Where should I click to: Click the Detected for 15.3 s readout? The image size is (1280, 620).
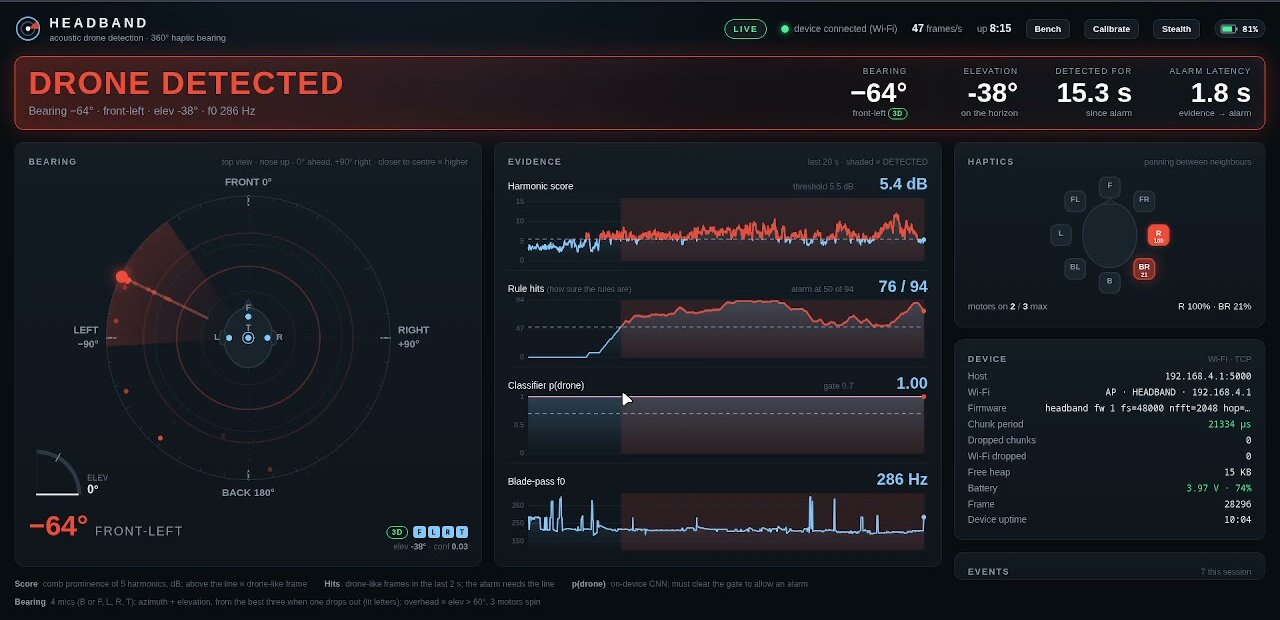pos(1094,93)
